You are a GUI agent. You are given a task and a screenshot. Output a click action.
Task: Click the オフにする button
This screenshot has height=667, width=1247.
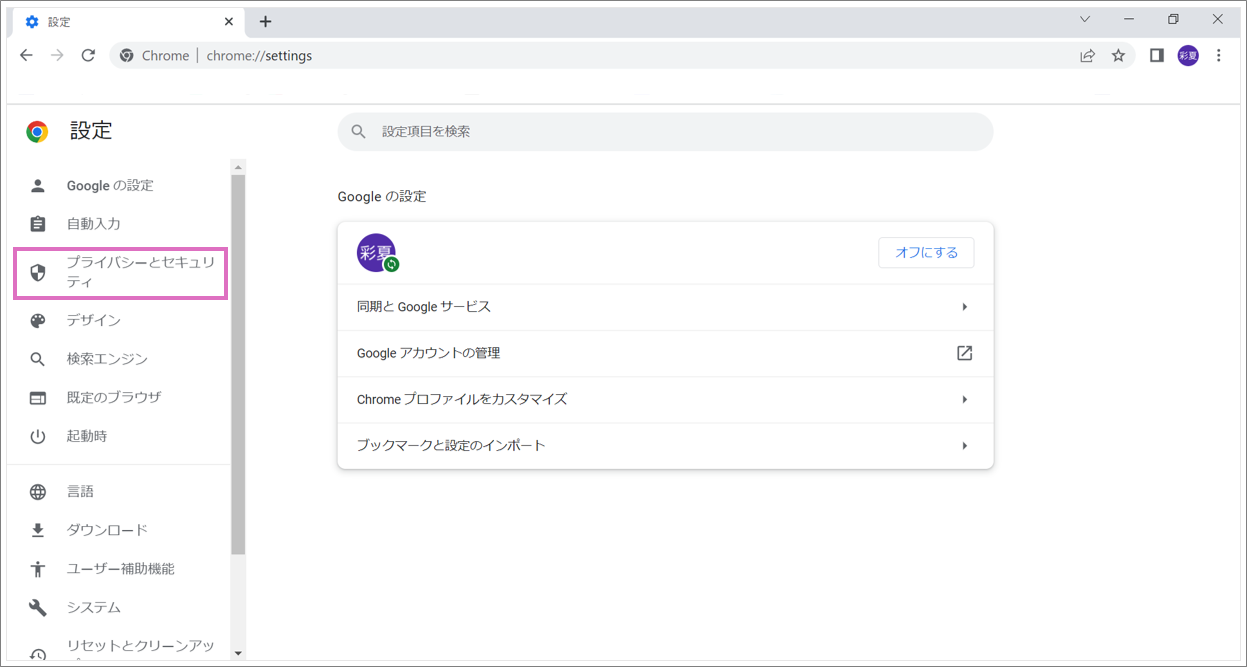tap(926, 252)
